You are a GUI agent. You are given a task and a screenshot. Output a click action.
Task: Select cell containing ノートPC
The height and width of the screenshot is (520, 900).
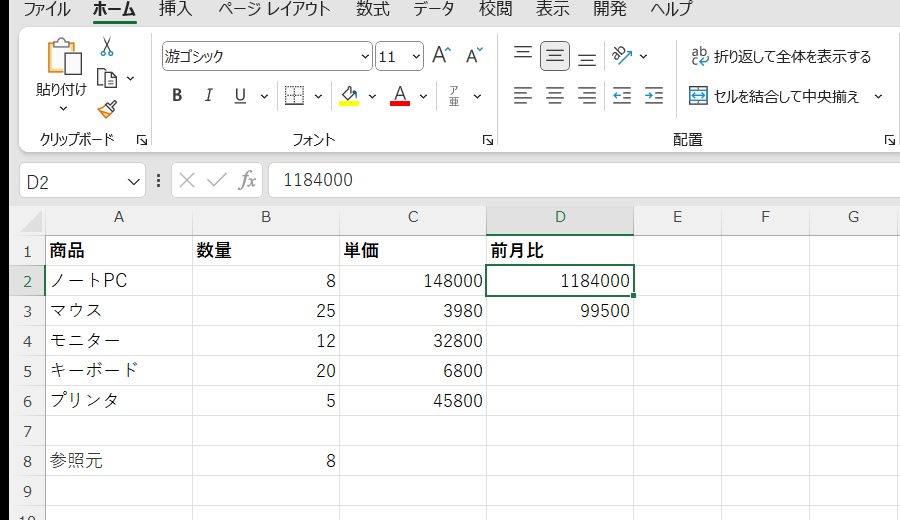(x=119, y=281)
